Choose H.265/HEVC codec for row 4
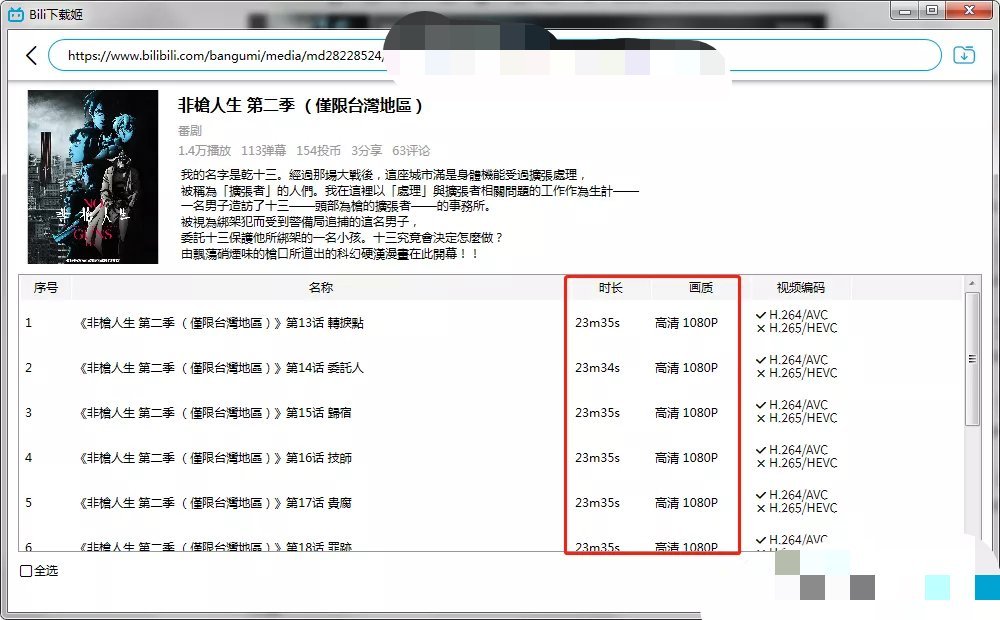Image resolution: width=1000 pixels, height=620 pixels. click(x=797, y=463)
